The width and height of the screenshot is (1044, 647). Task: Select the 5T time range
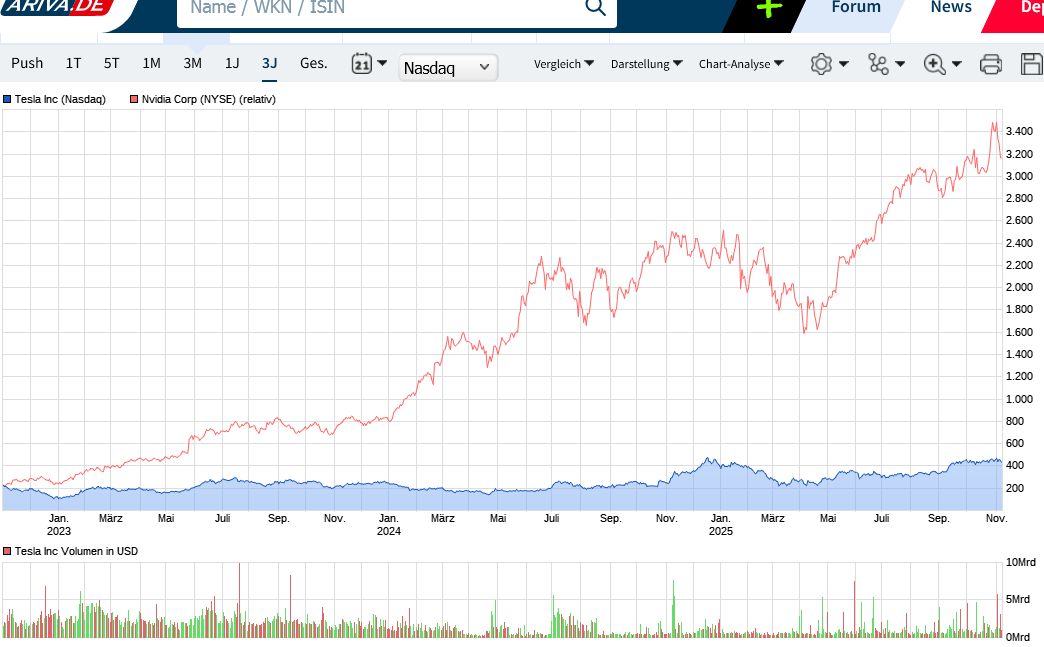point(111,63)
